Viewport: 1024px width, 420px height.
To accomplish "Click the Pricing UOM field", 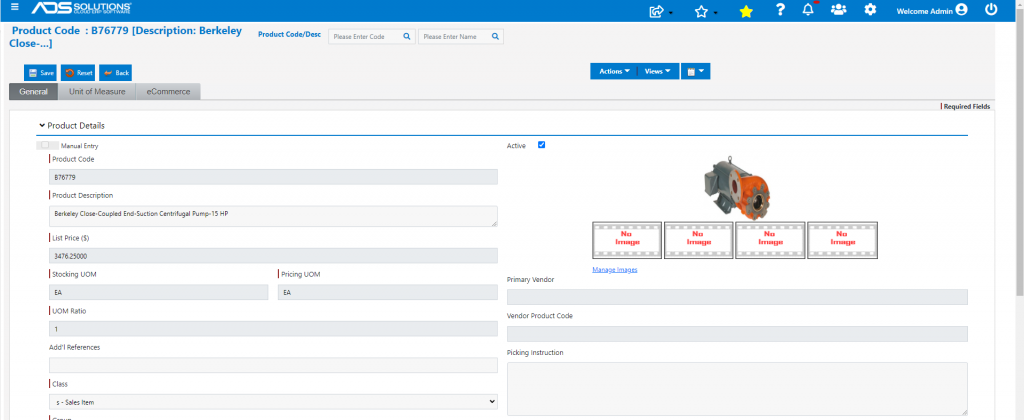I will click(x=388, y=292).
